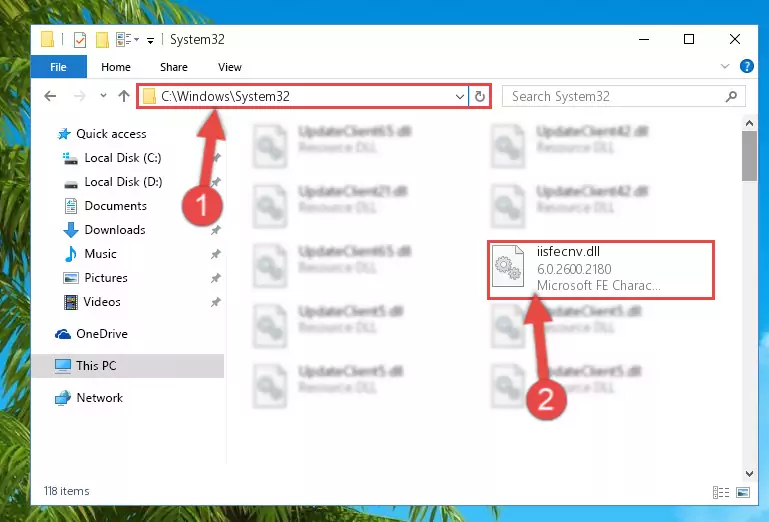Click the New Folder icon in title bar
769x522 pixels.
pyautogui.click(x=102, y=40)
